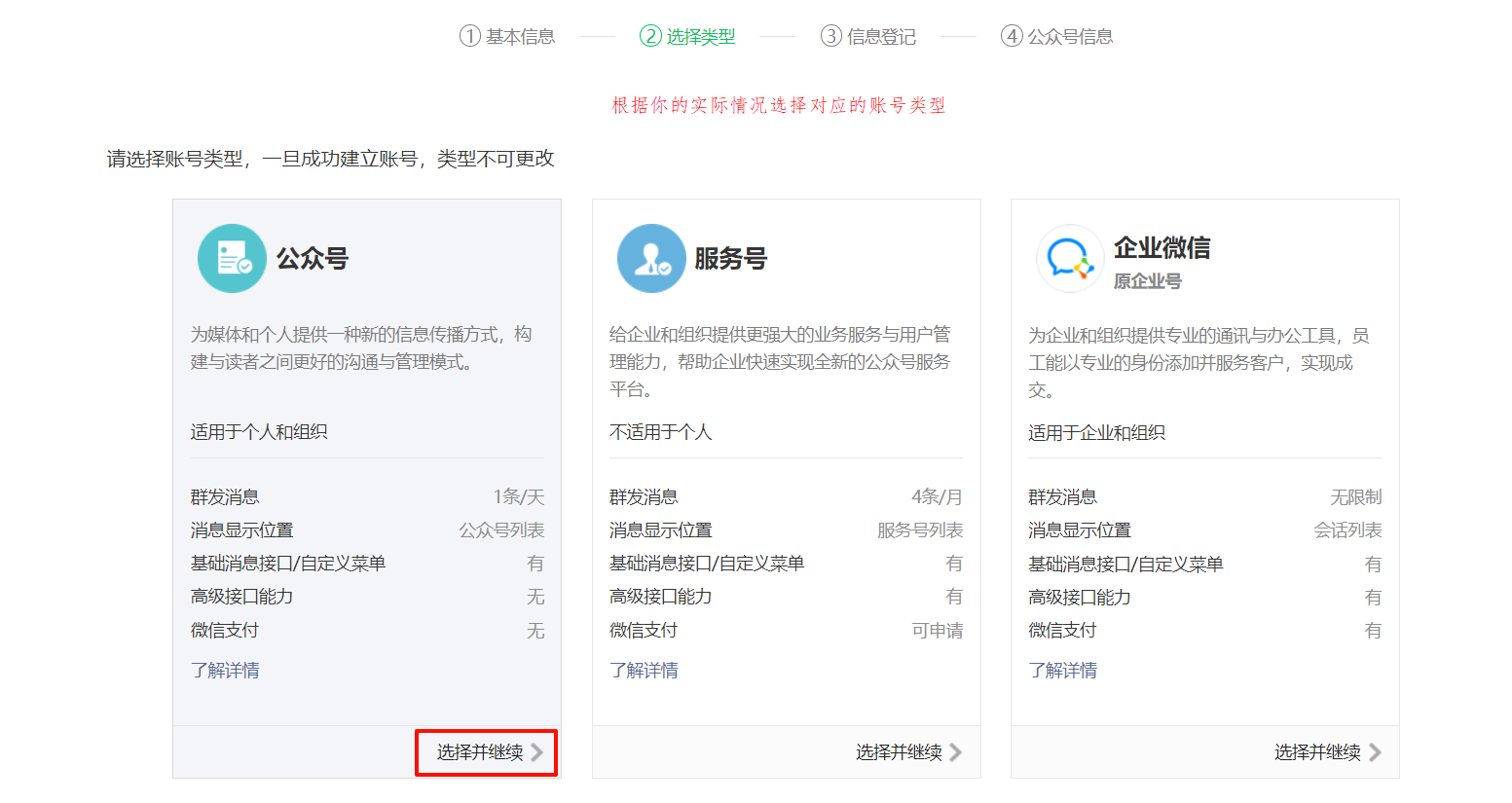Choose 选择并继续 under the 公众号 card
This screenshot has height=803, width=1512.
click(480, 752)
